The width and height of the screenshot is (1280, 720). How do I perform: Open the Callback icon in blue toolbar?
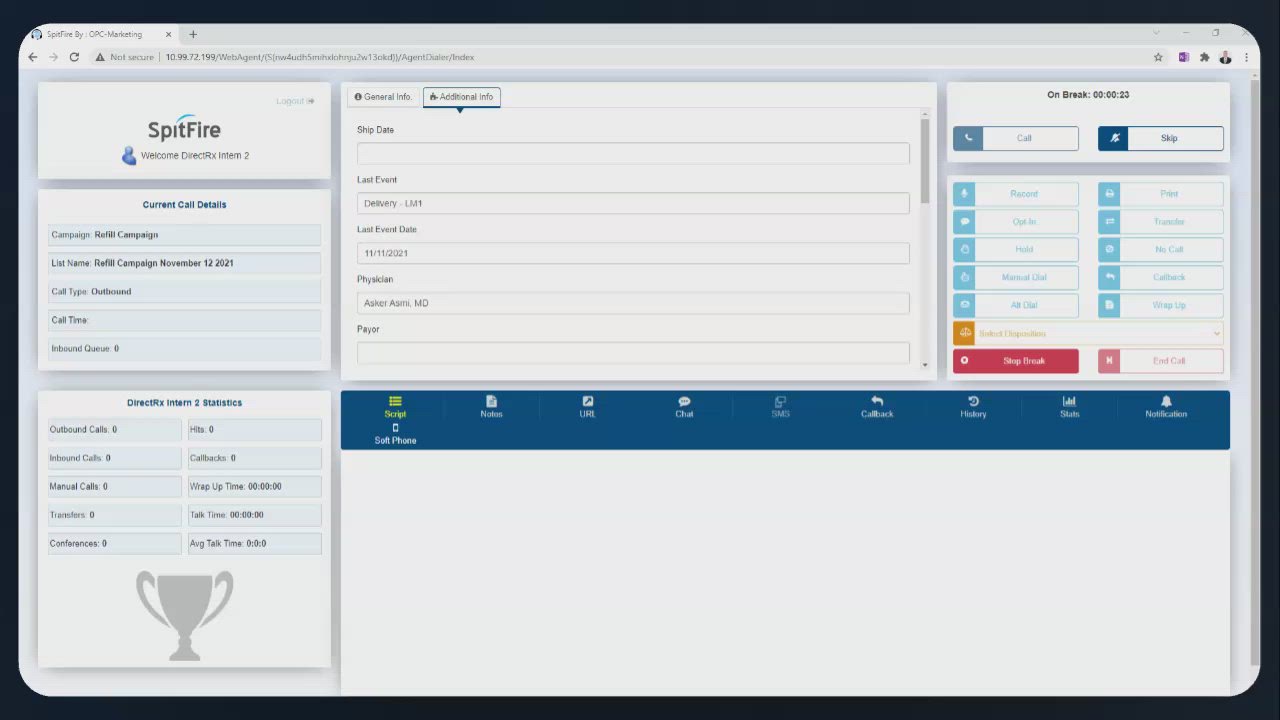[877, 401]
